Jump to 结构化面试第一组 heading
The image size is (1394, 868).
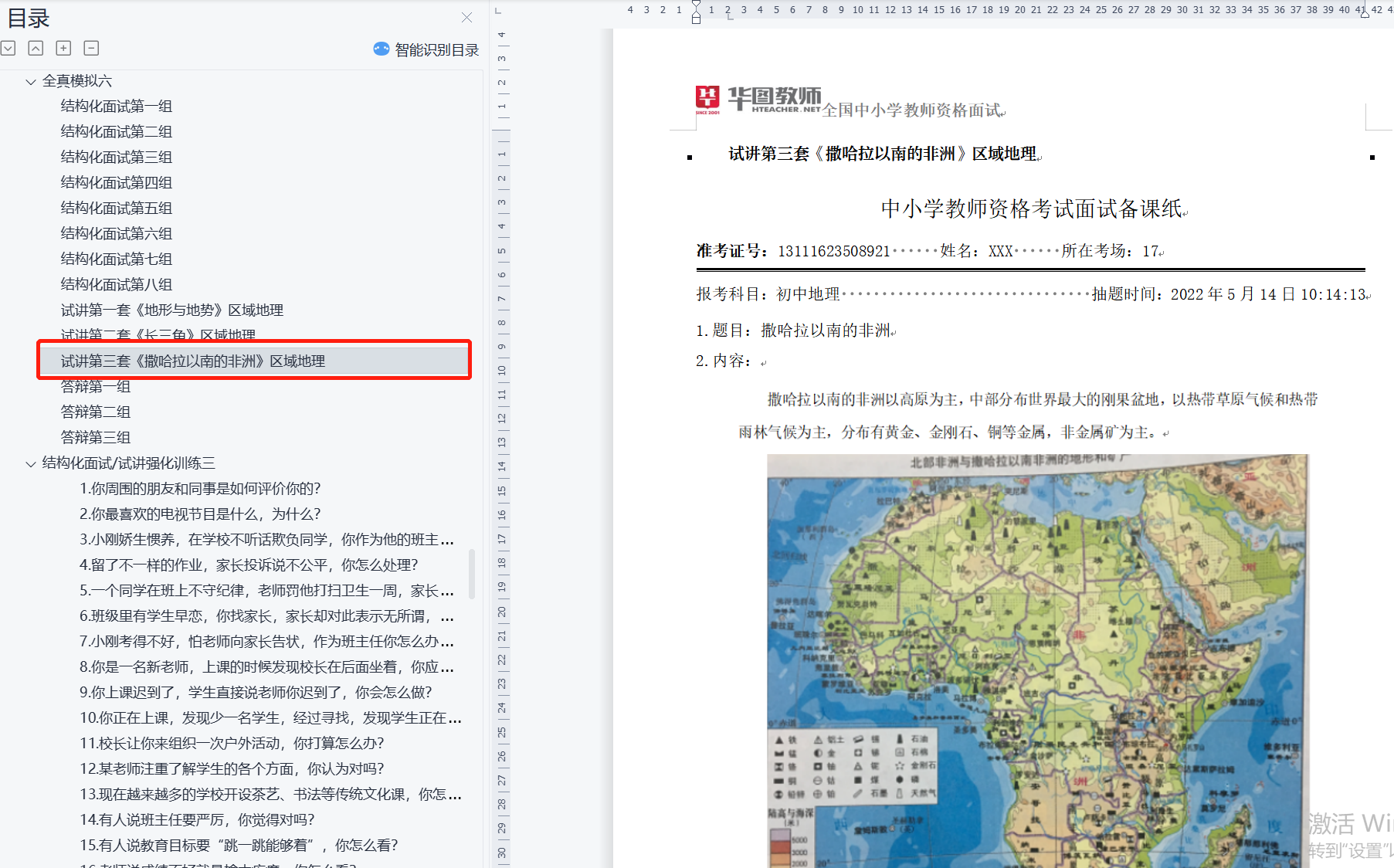coord(117,107)
